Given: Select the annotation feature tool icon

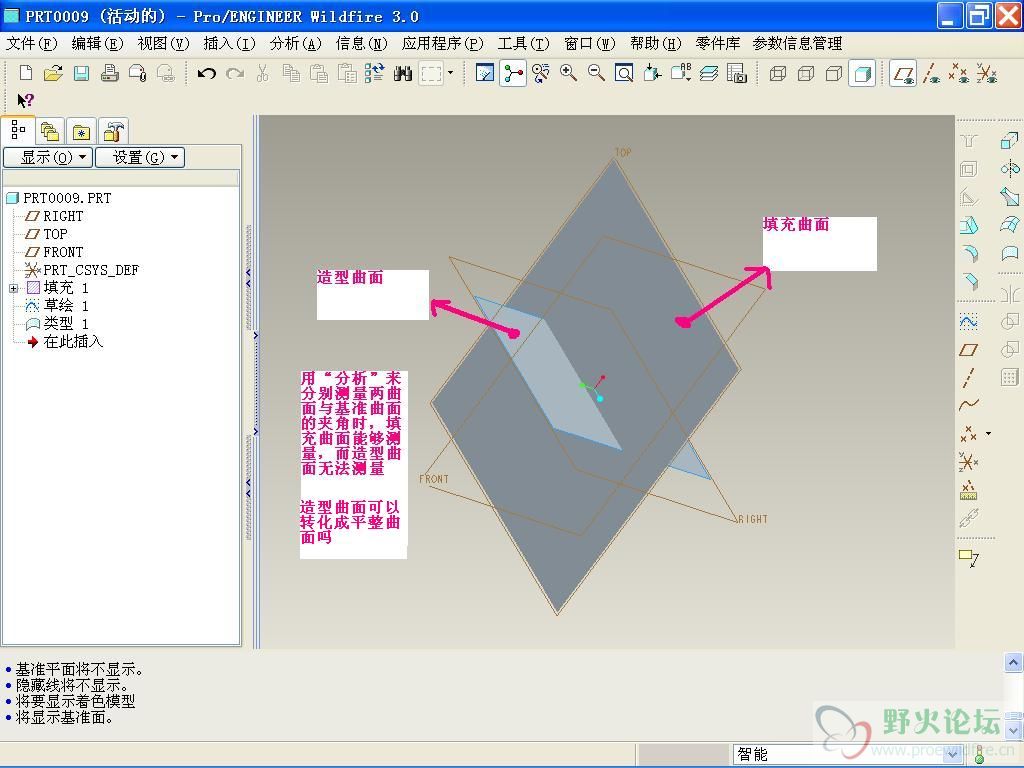Looking at the screenshot, I should pyautogui.click(x=968, y=558).
